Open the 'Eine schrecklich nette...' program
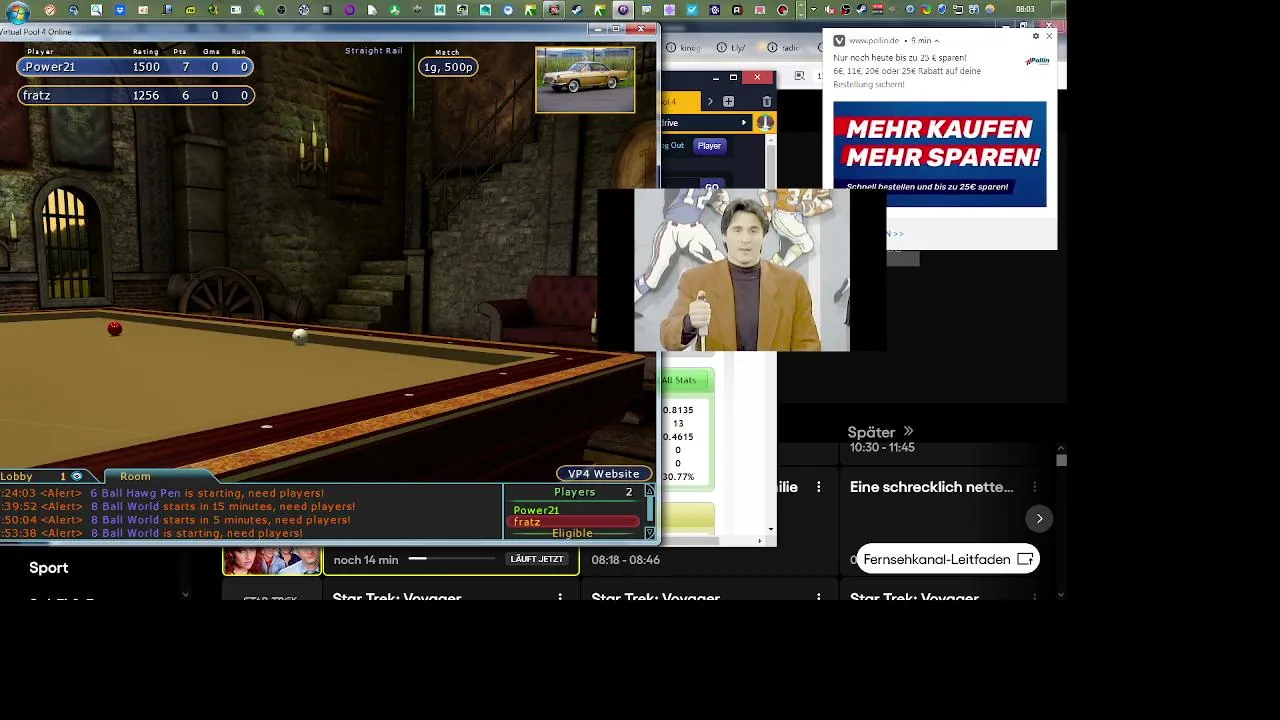 click(x=932, y=487)
